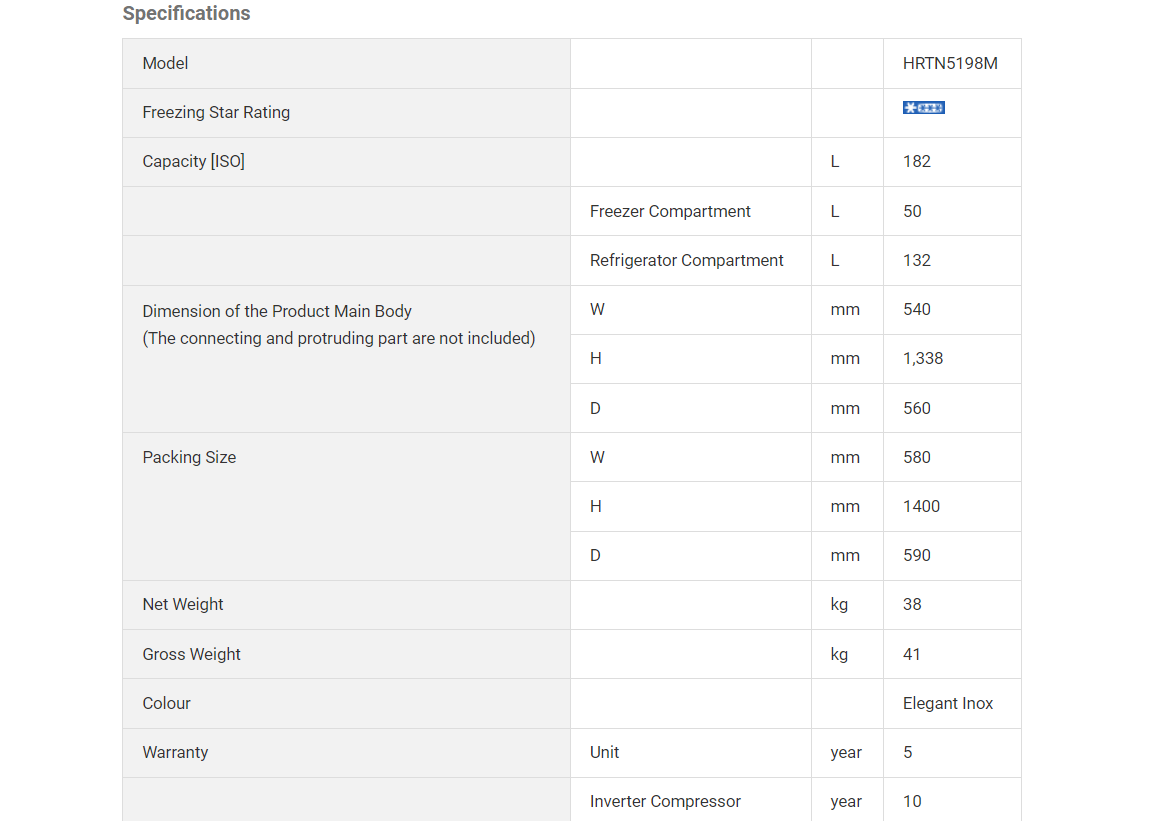The image size is (1152, 821).
Task: Click the Refrigerator Compartment cell
Action: tap(686, 260)
